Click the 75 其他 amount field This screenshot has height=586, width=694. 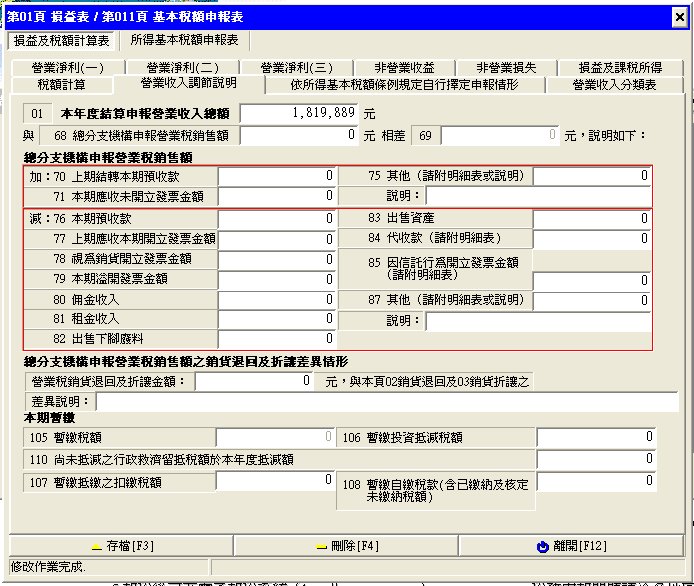(592, 176)
